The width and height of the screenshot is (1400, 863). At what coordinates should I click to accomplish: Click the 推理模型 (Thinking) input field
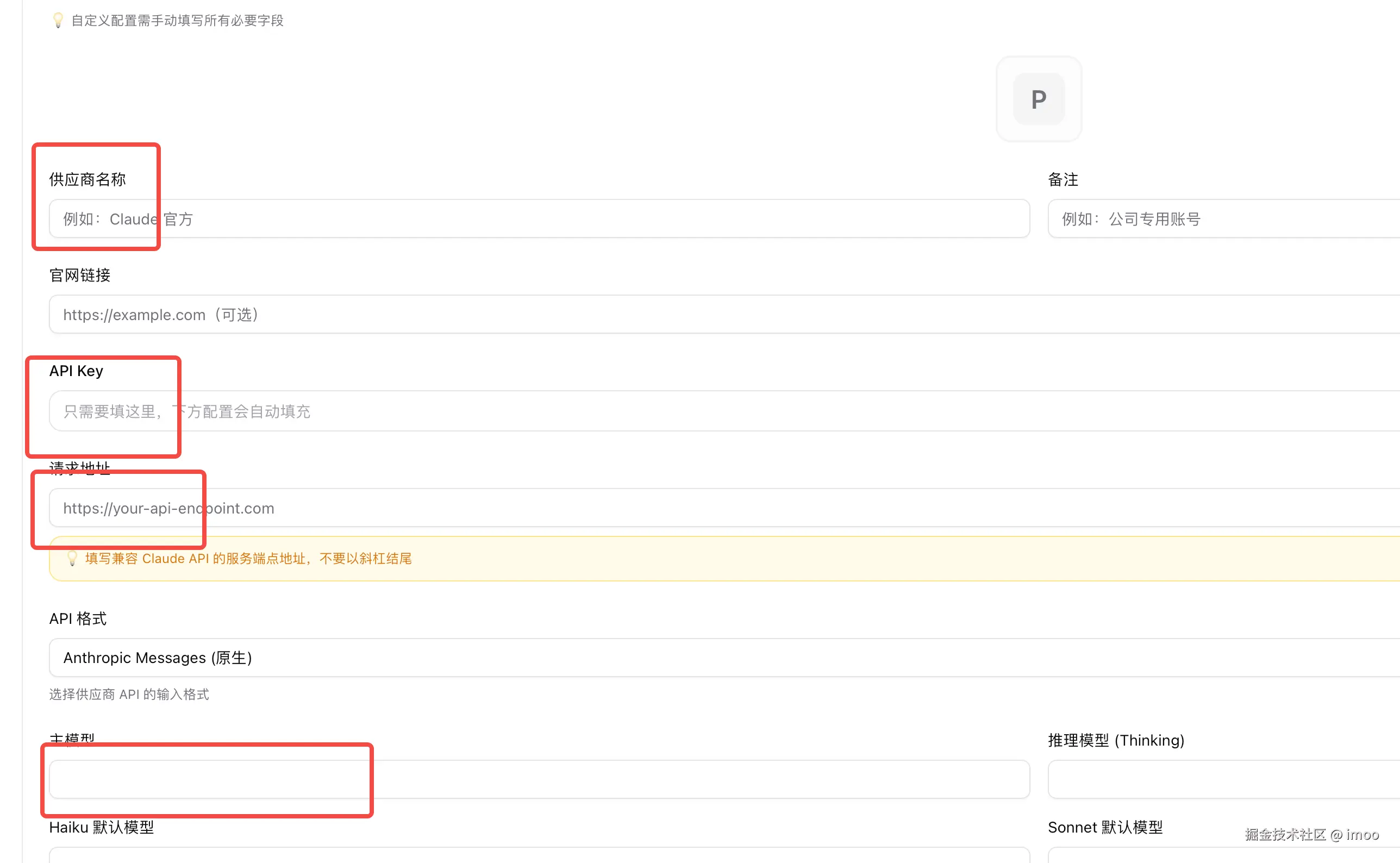(x=1222, y=779)
